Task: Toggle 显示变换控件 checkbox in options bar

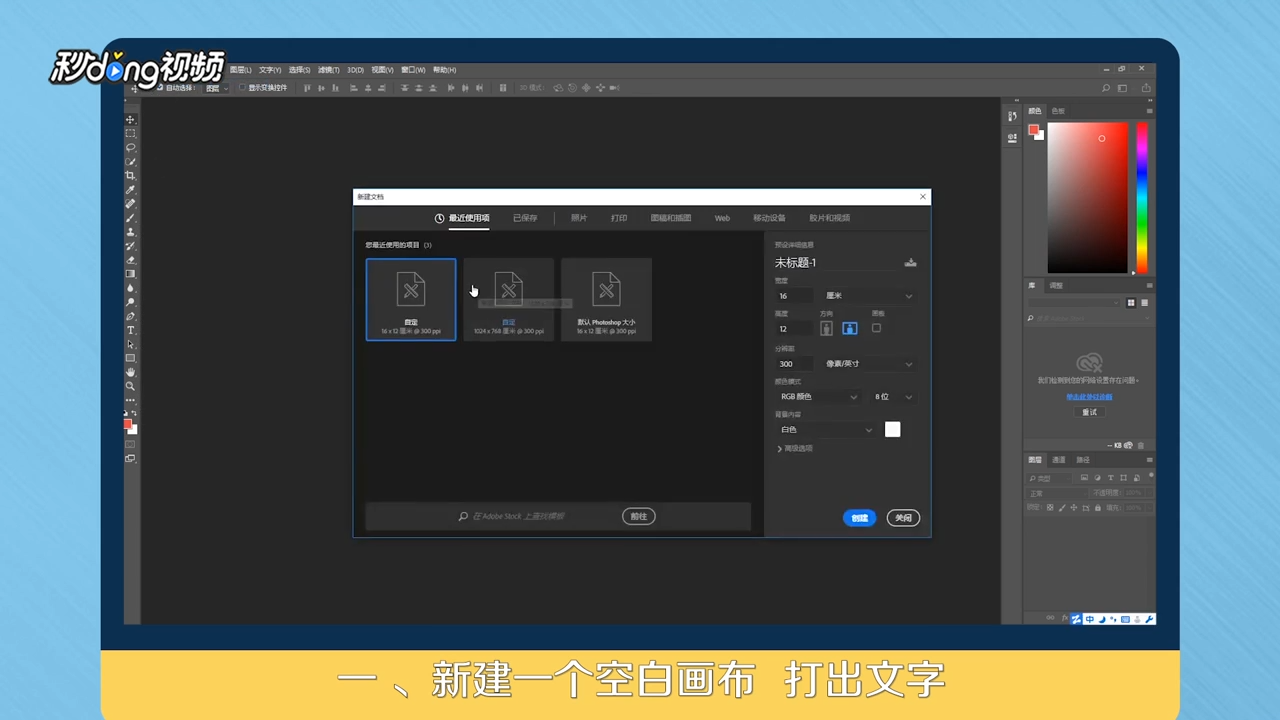Action: pos(241,88)
